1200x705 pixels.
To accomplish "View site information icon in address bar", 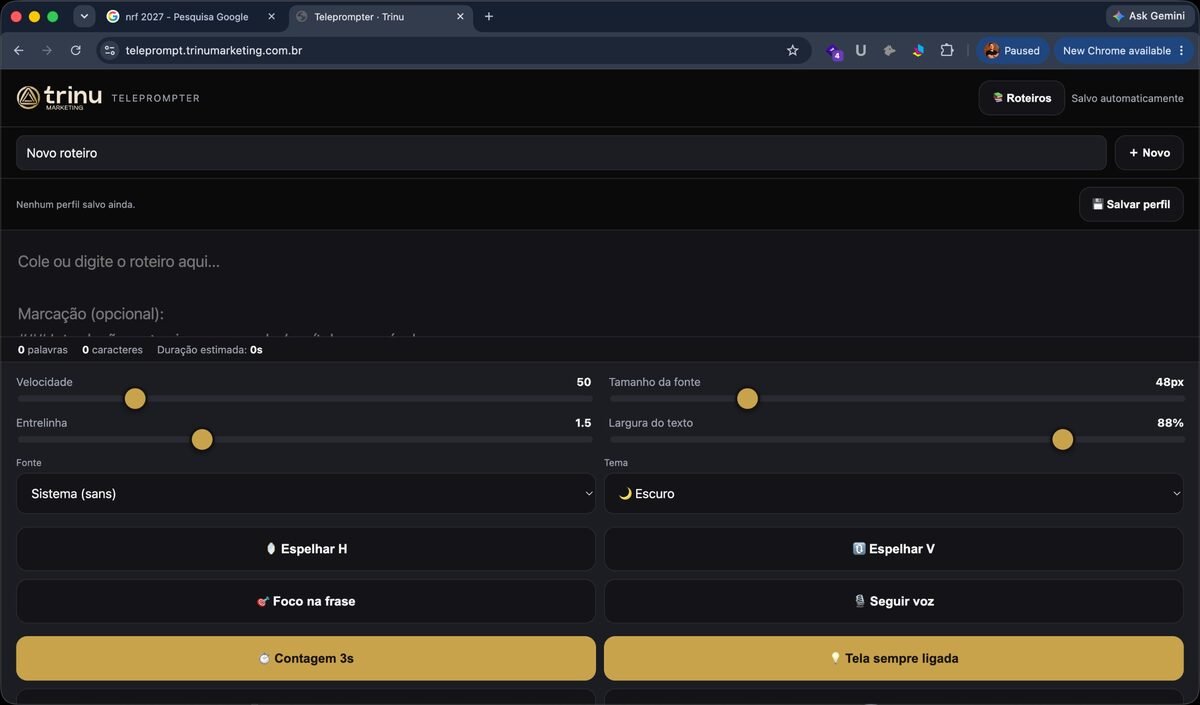I will (x=110, y=50).
